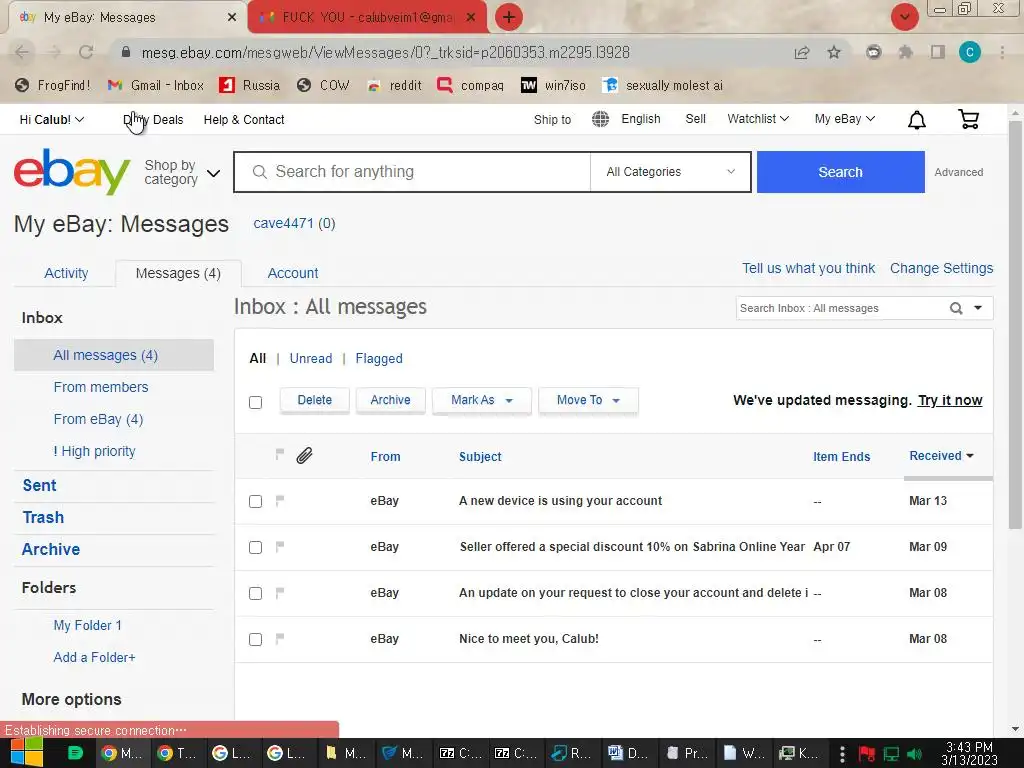Click the taskbar volume speaker icon

[x=916, y=754]
